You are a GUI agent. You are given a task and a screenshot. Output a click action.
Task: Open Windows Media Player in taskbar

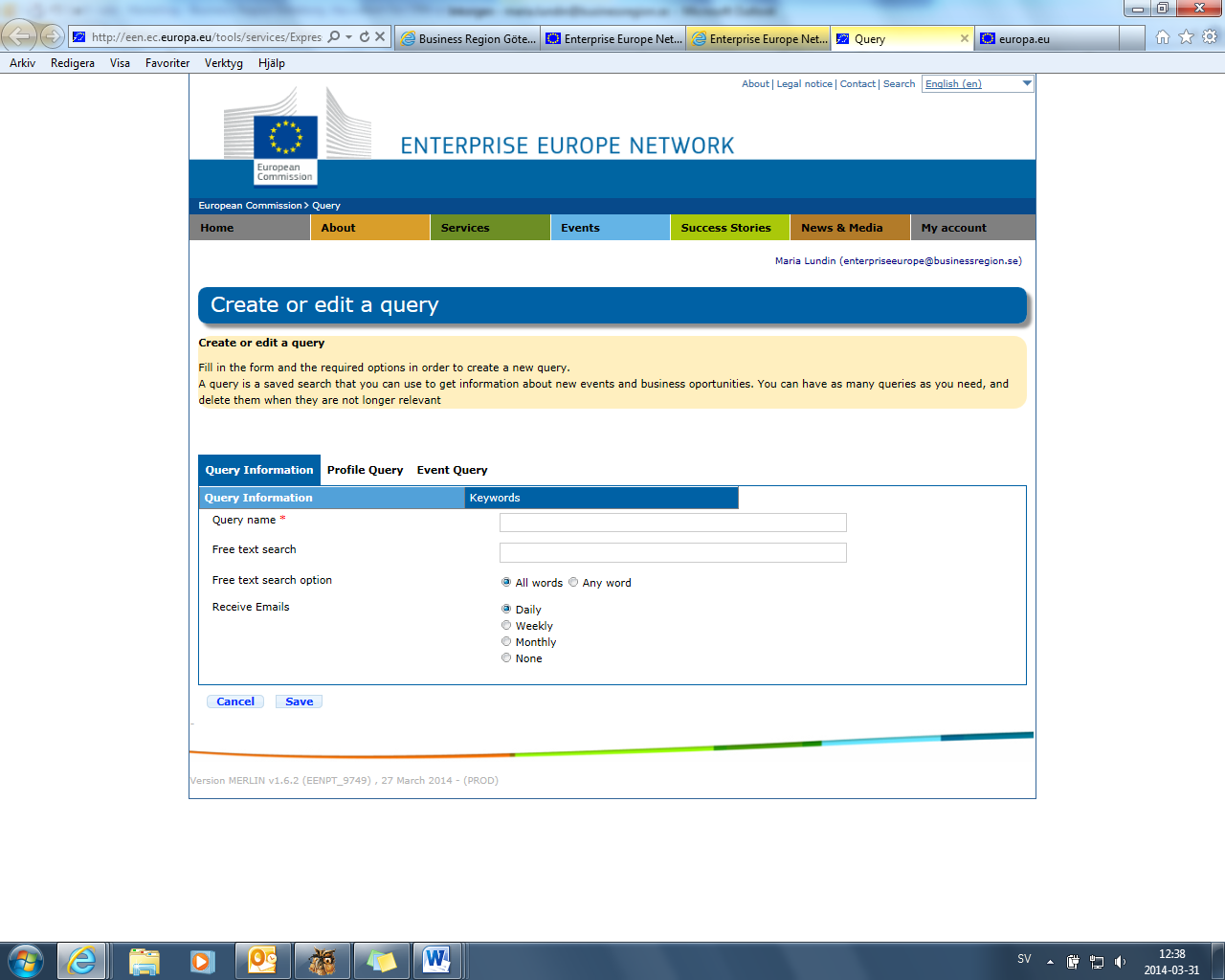(x=203, y=961)
